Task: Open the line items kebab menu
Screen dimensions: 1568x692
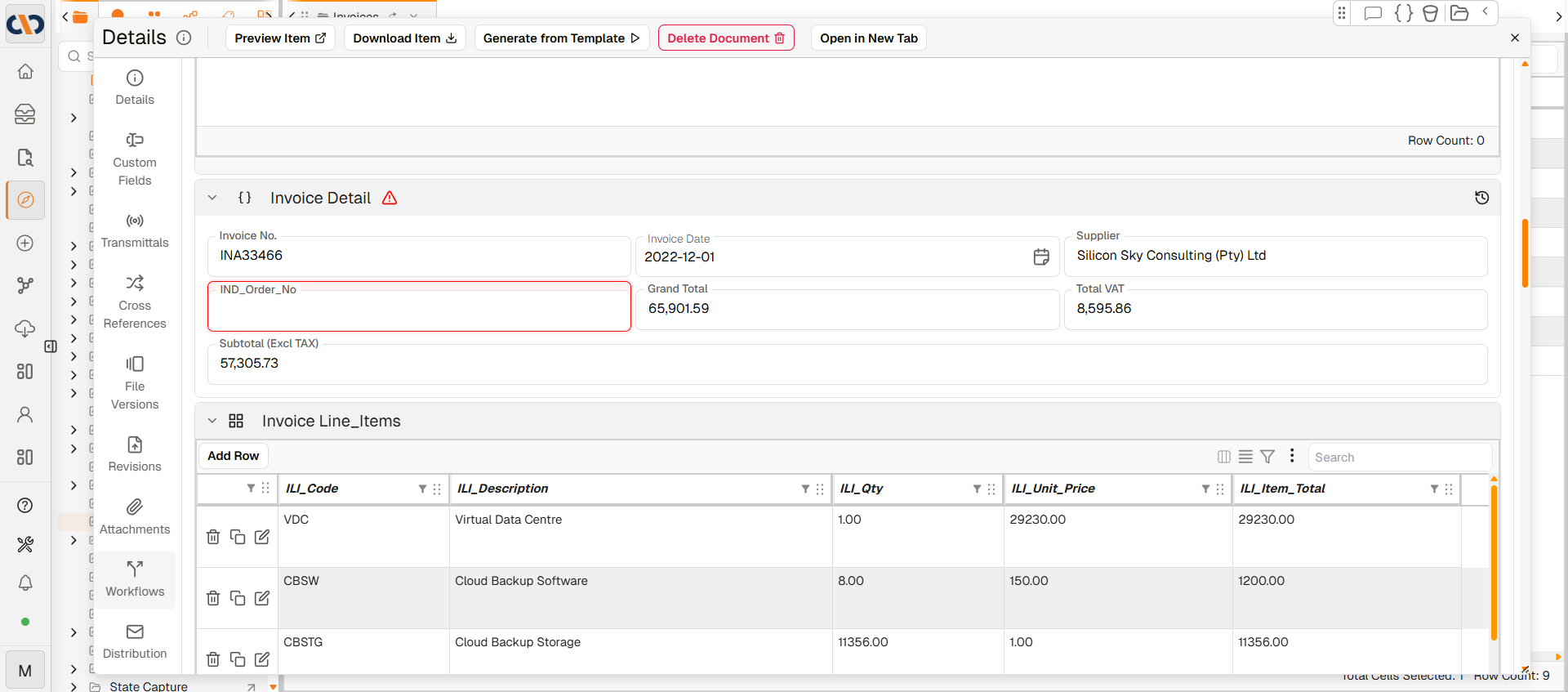Action: pyautogui.click(x=1291, y=456)
